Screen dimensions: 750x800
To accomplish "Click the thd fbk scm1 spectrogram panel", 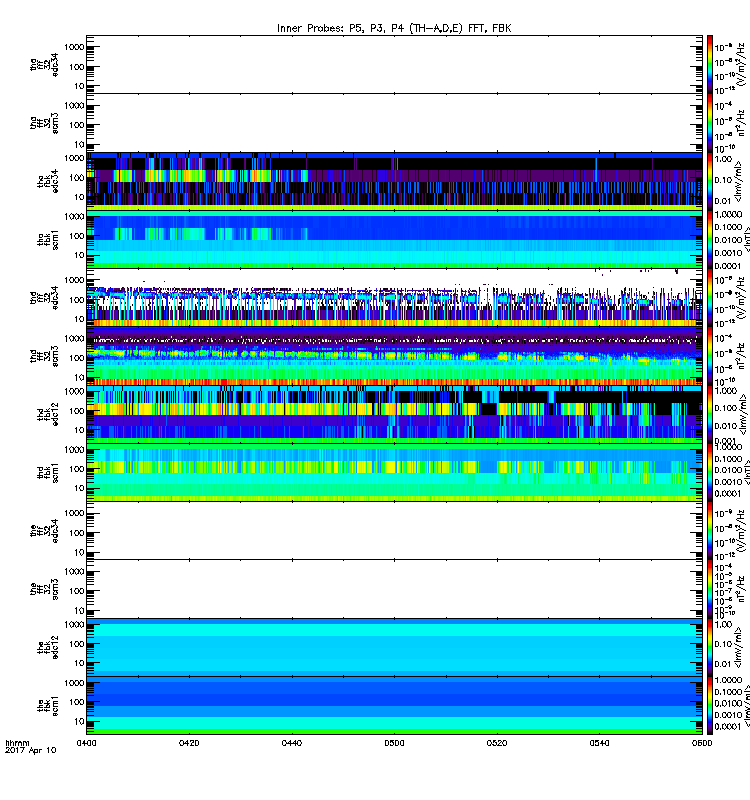I will 394,472.
